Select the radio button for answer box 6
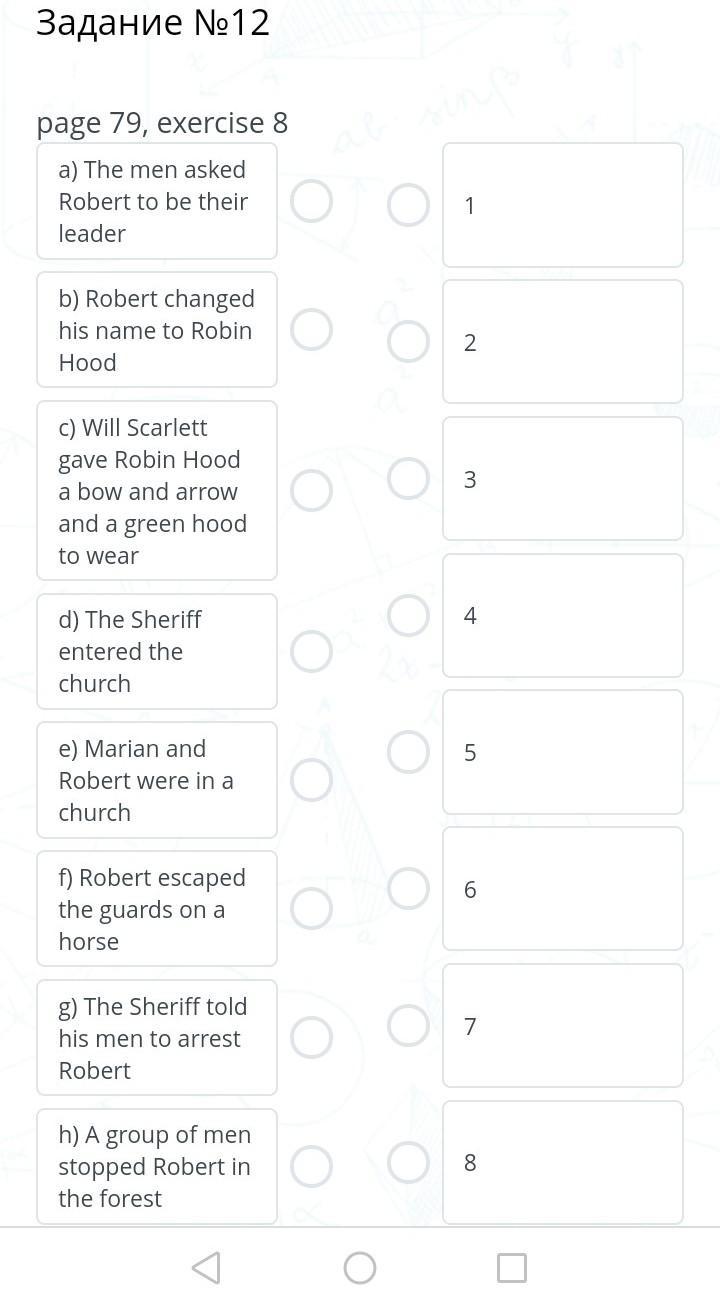The height and width of the screenshot is (1310, 720). pyautogui.click(x=408, y=888)
